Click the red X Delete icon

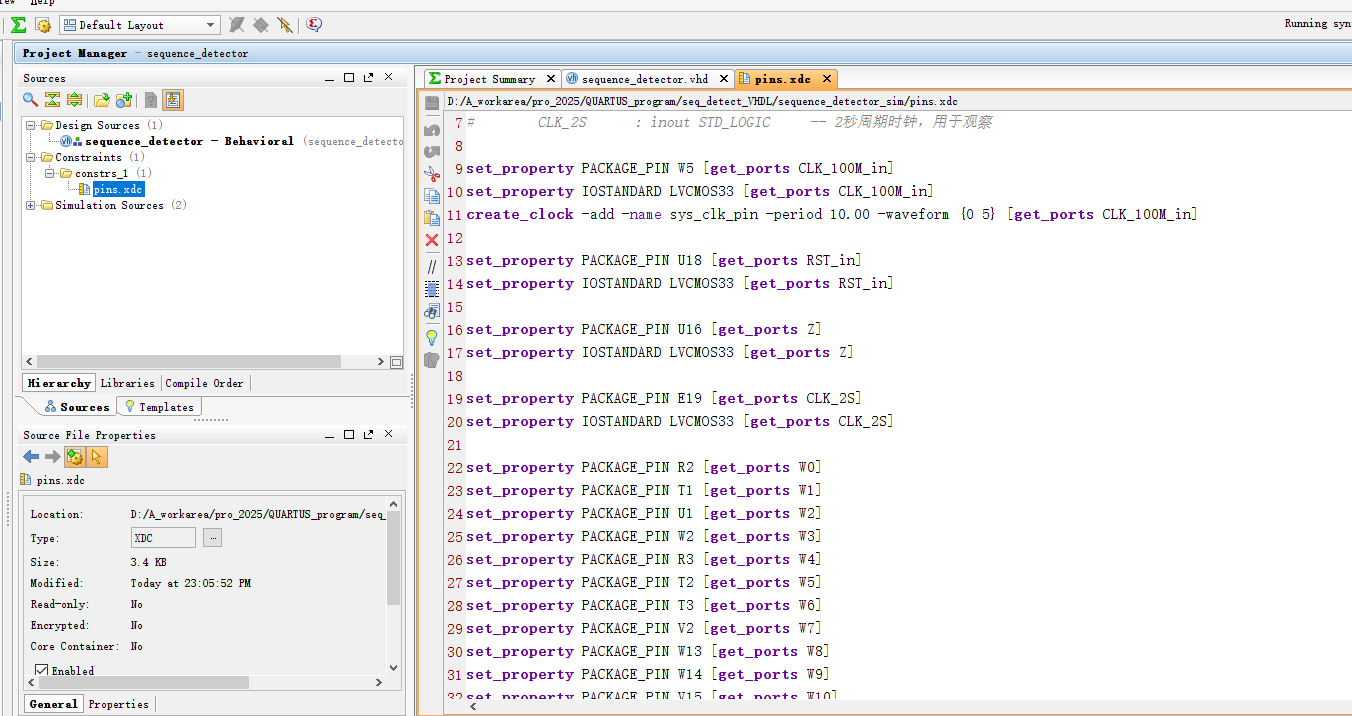(432, 240)
